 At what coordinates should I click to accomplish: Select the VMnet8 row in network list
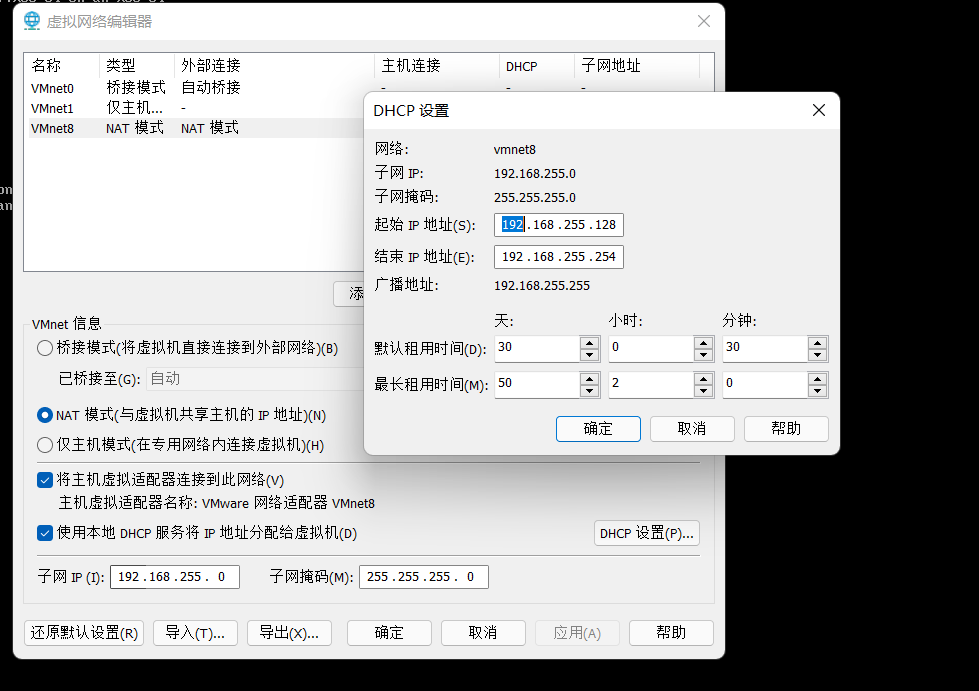coord(196,128)
